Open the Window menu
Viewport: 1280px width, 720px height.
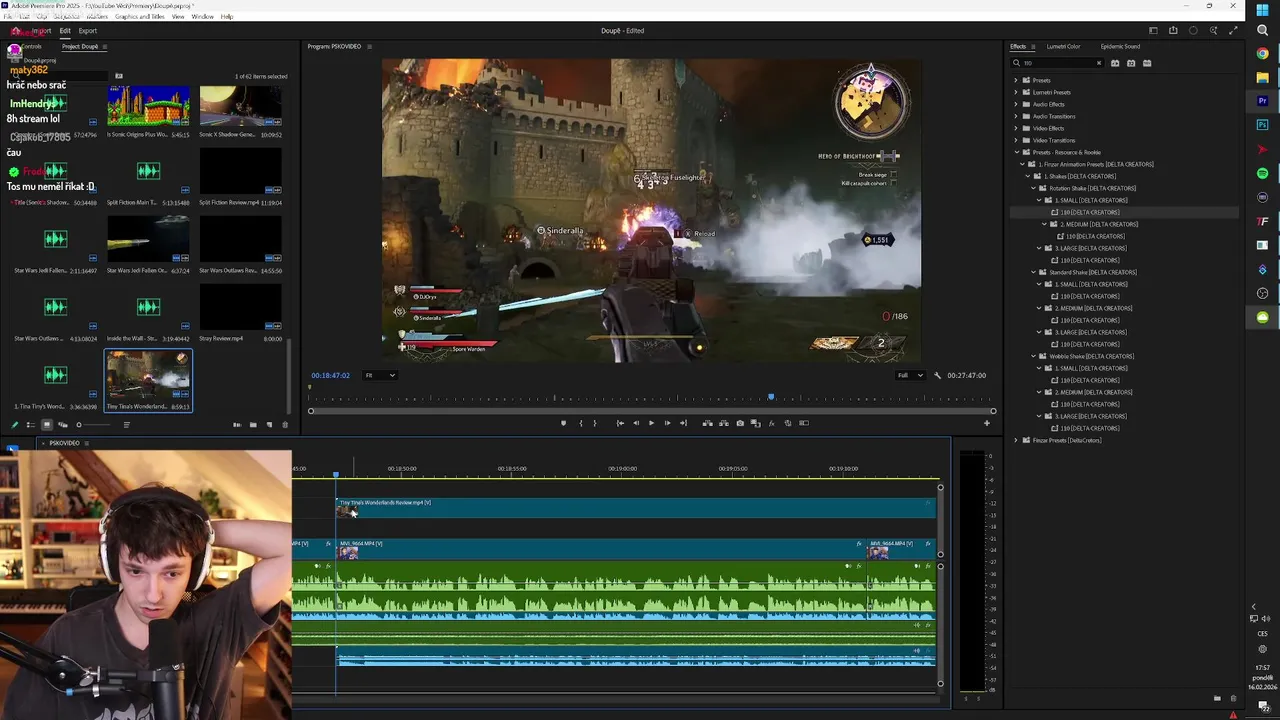tap(202, 17)
